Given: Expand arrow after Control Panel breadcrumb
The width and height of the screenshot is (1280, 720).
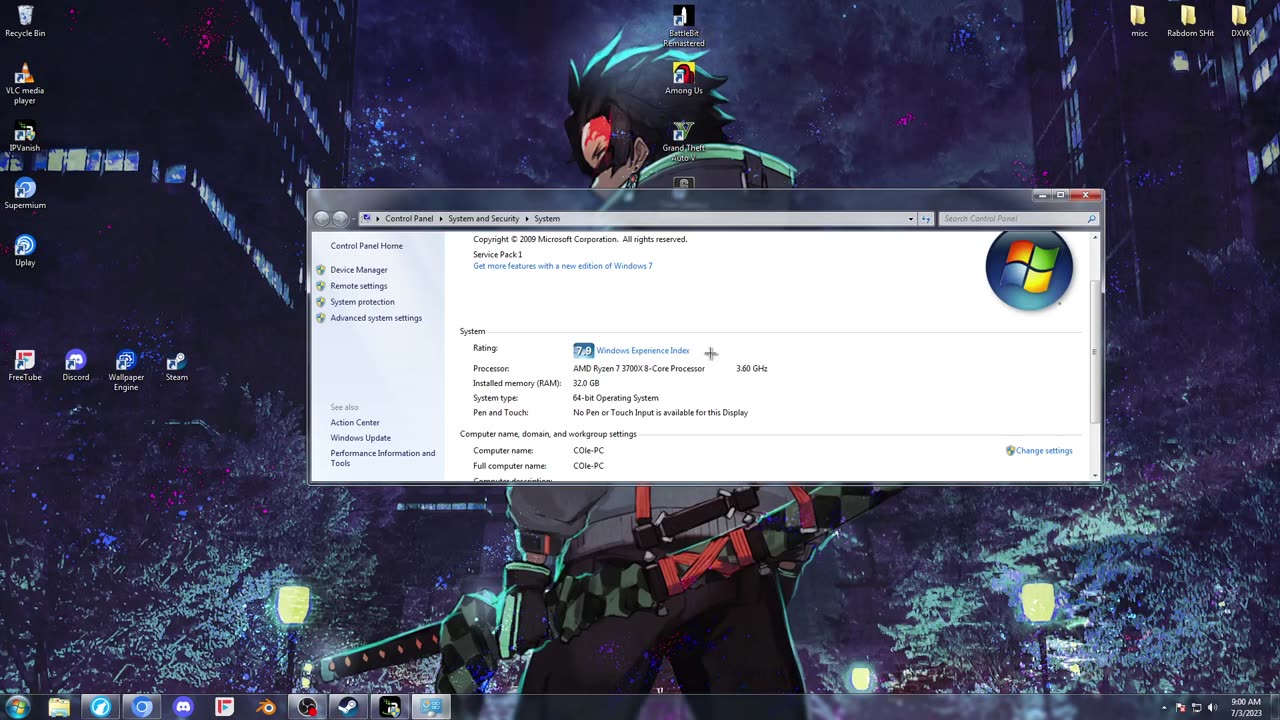Looking at the screenshot, I should coord(441,218).
